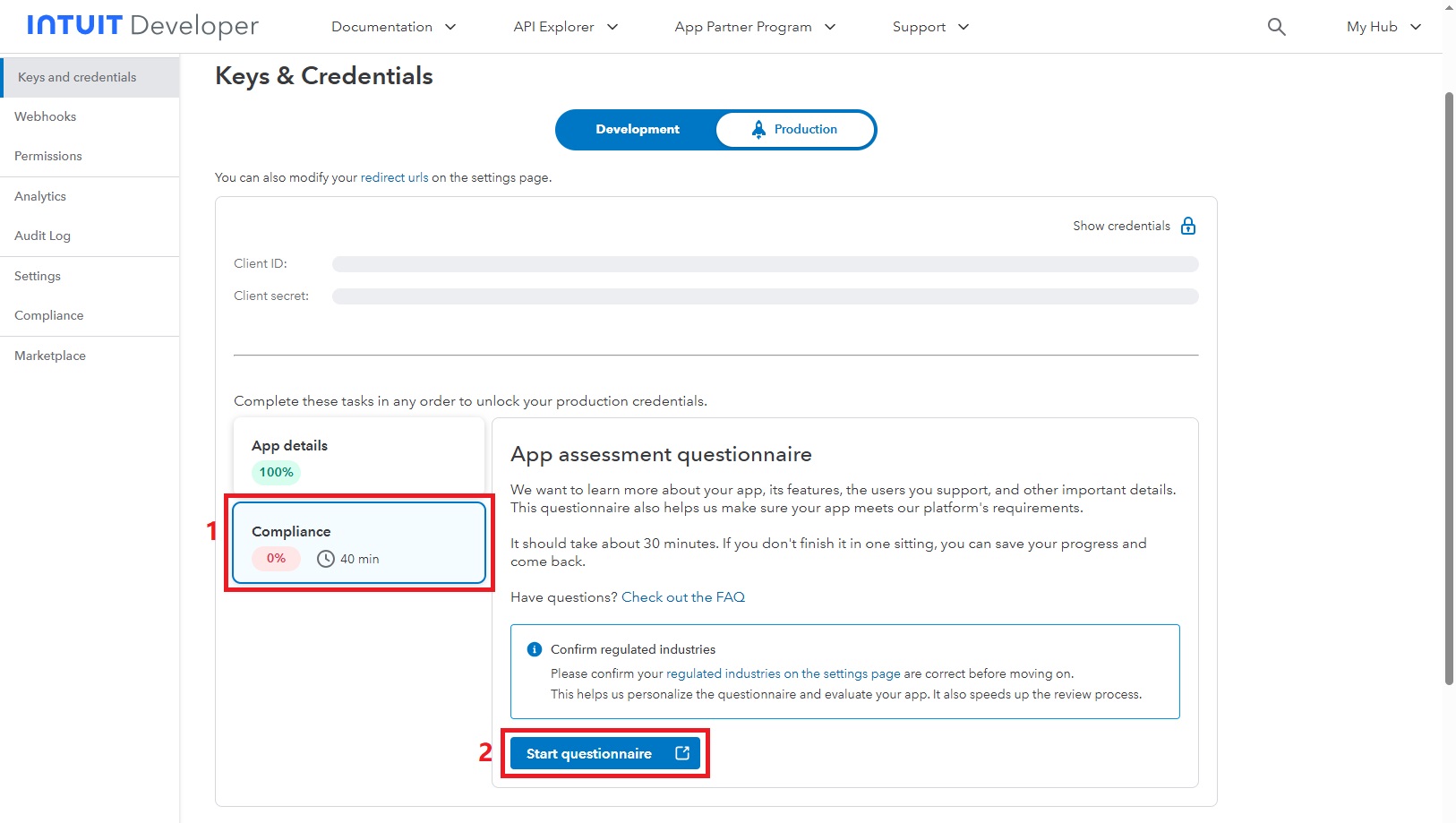The image size is (1456, 823).
Task: Select the App details task card
Action: (358, 458)
